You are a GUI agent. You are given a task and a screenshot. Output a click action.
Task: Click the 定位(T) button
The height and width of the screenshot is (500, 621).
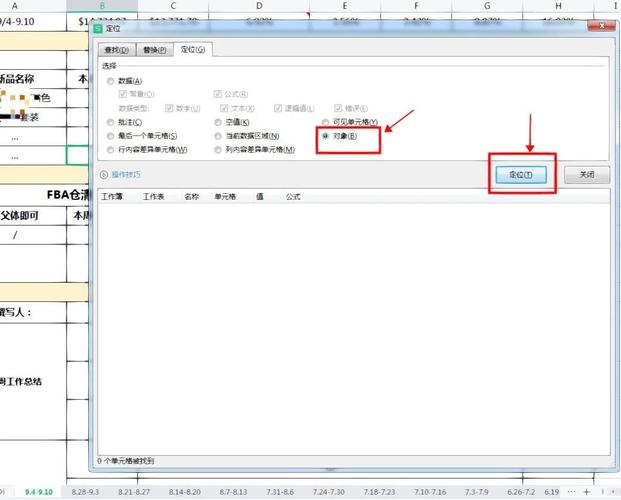click(x=521, y=175)
